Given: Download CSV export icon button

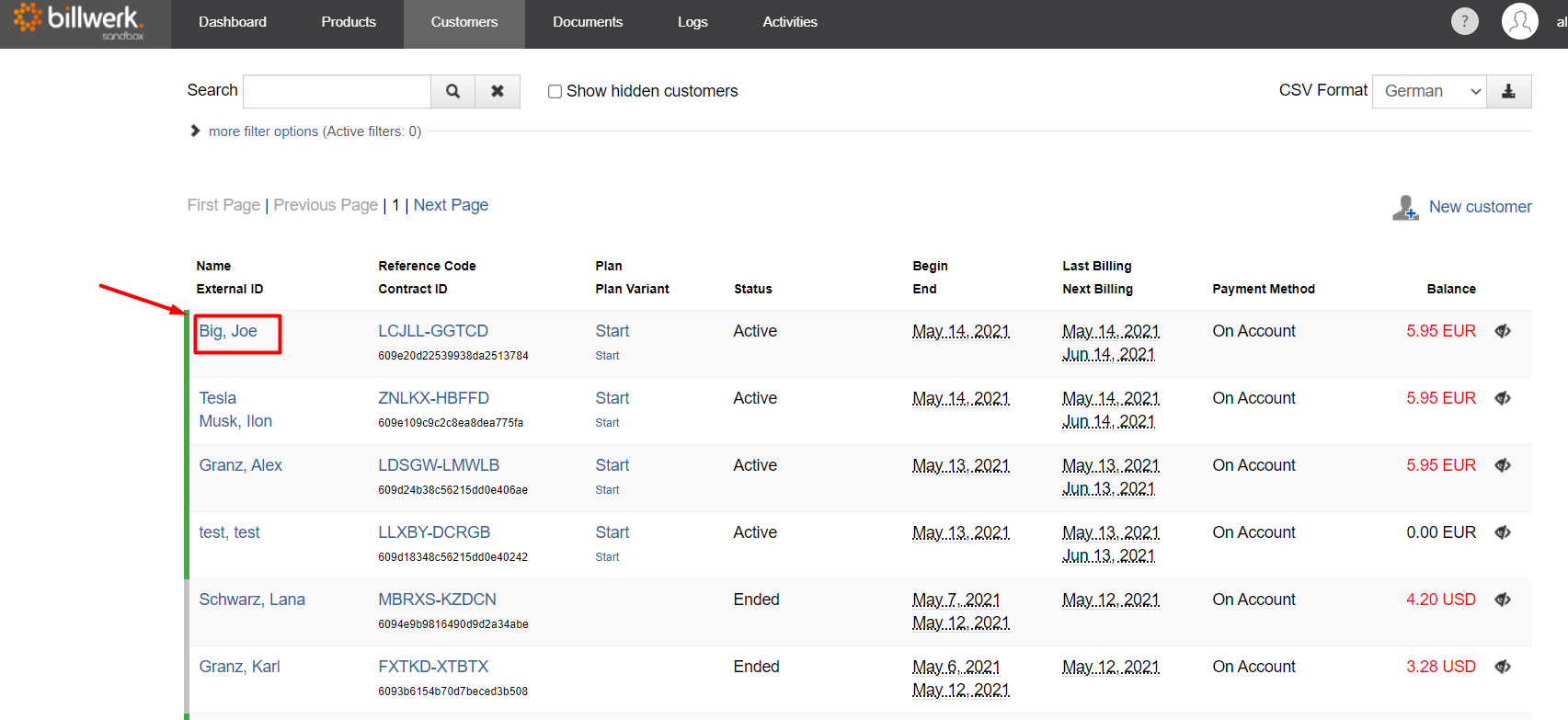Looking at the screenshot, I should point(1508,91).
